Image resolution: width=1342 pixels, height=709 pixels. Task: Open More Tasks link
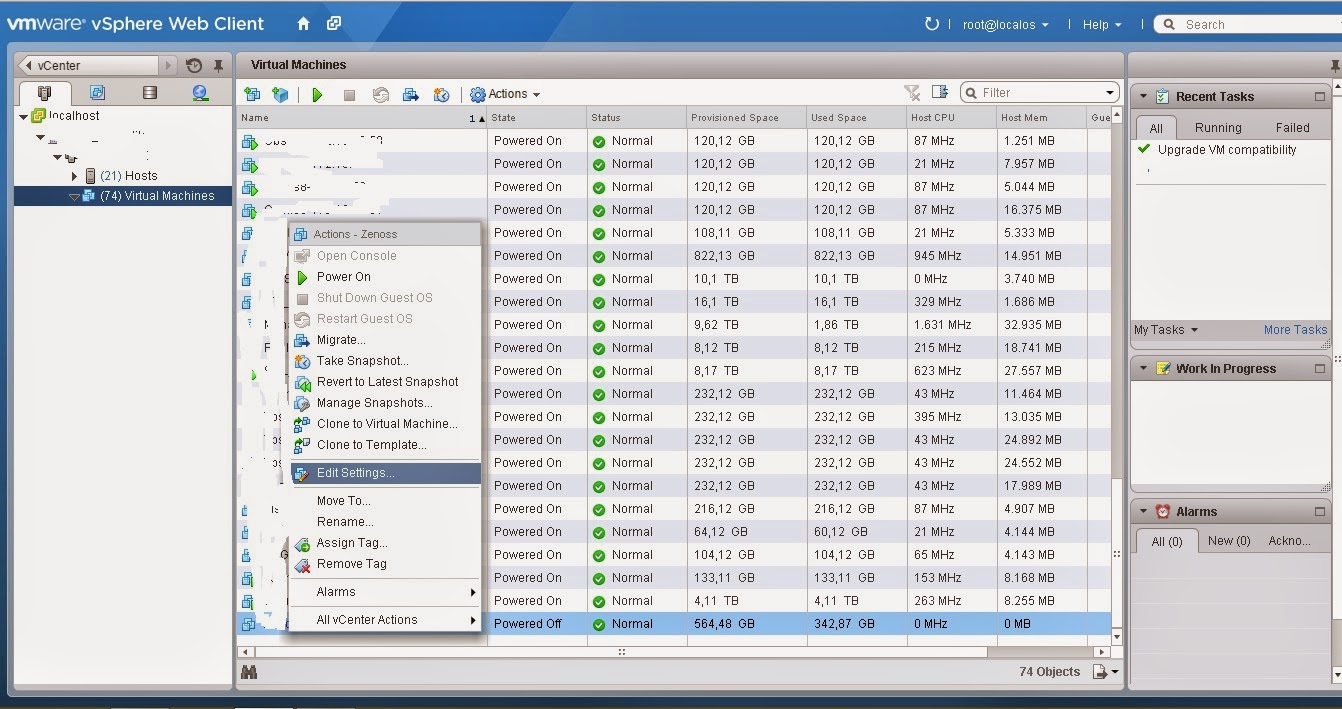[x=1296, y=329]
